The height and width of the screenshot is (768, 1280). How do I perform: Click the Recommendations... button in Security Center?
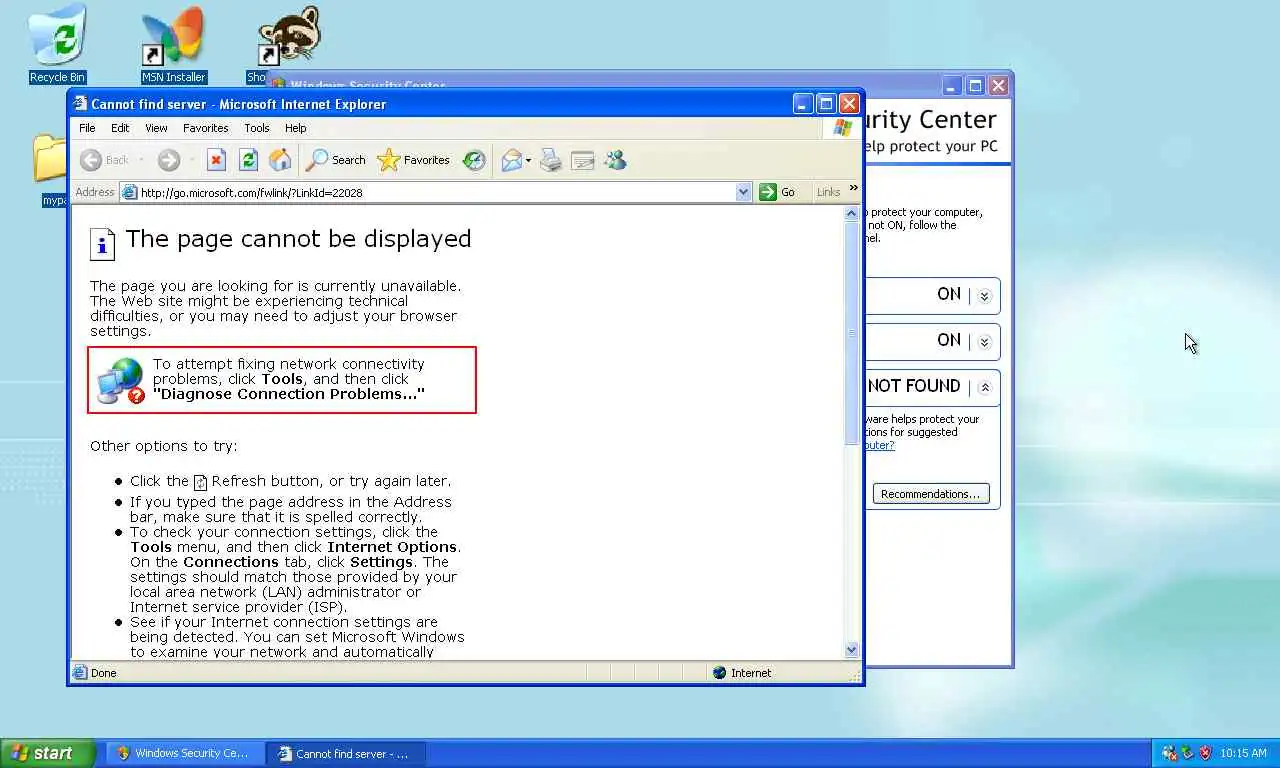[x=931, y=494]
